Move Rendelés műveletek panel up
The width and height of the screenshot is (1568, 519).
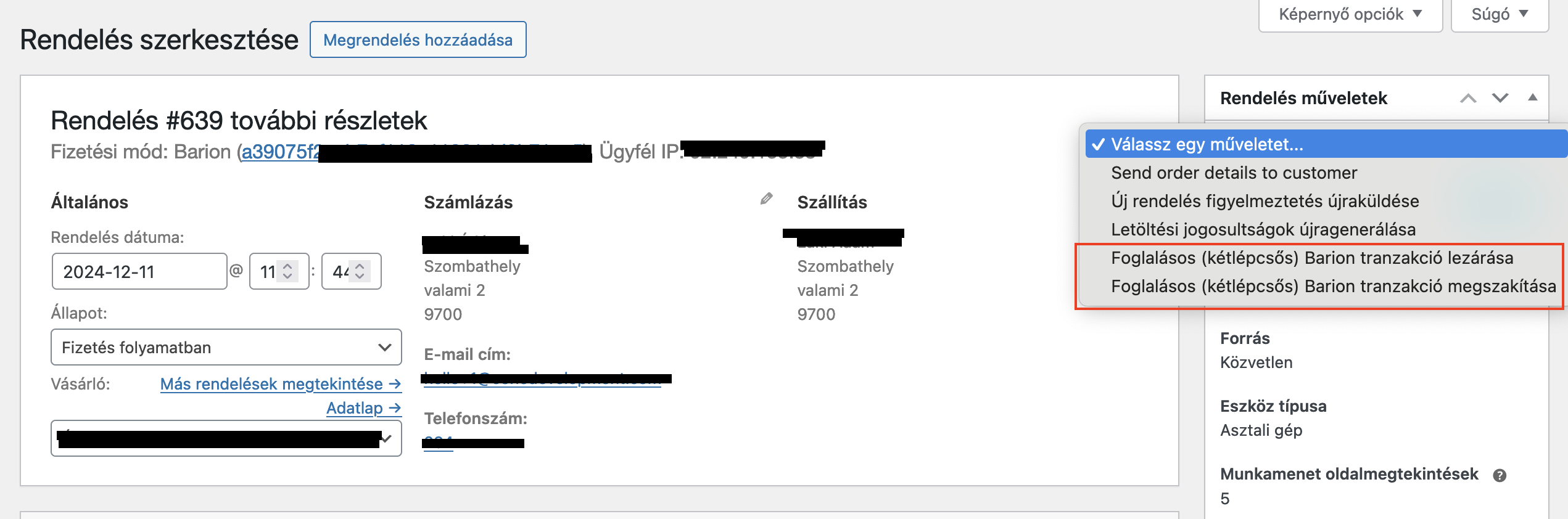point(1468,98)
